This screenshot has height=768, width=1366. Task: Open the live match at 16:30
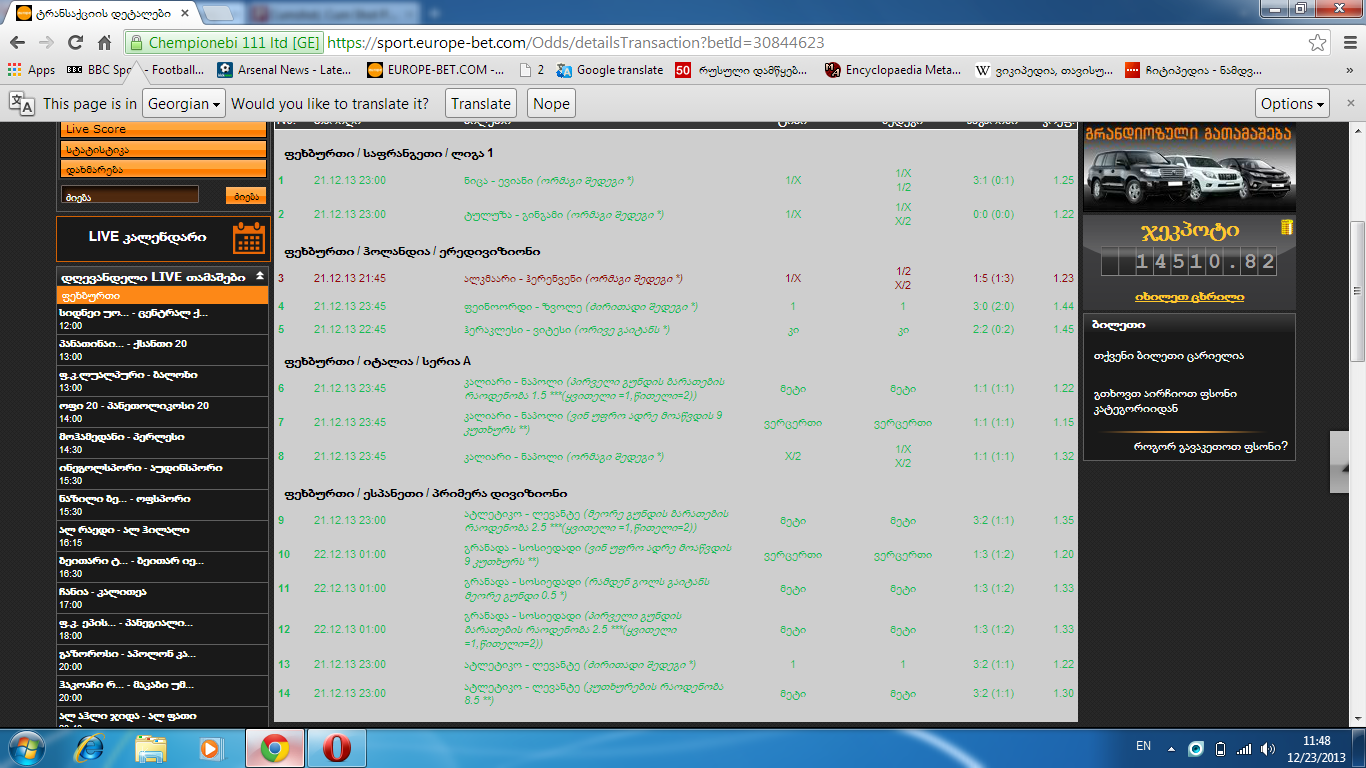pos(163,567)
